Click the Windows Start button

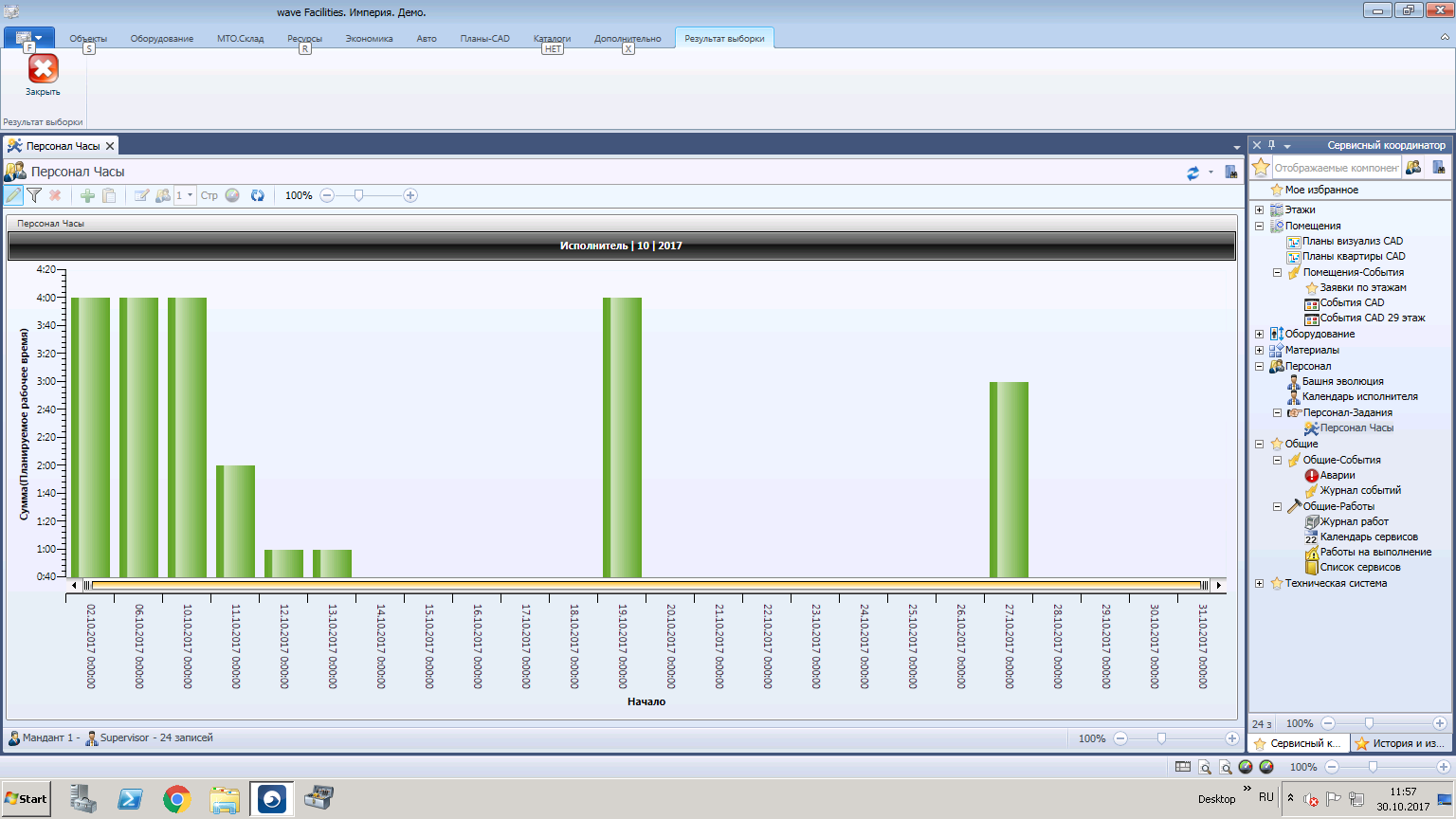coord(26,798)
